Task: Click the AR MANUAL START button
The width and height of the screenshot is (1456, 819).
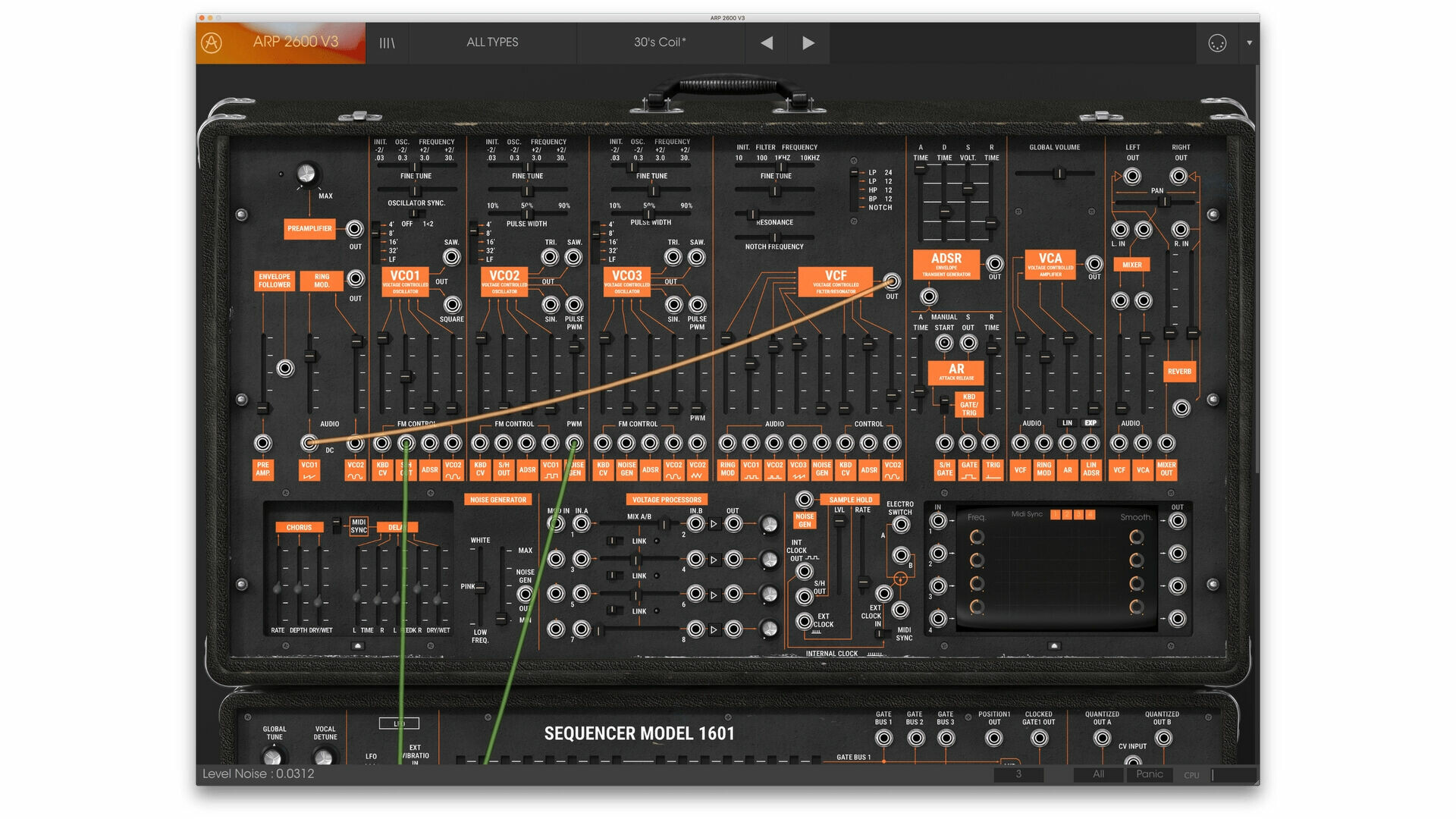Action: [x=944, y=343]
